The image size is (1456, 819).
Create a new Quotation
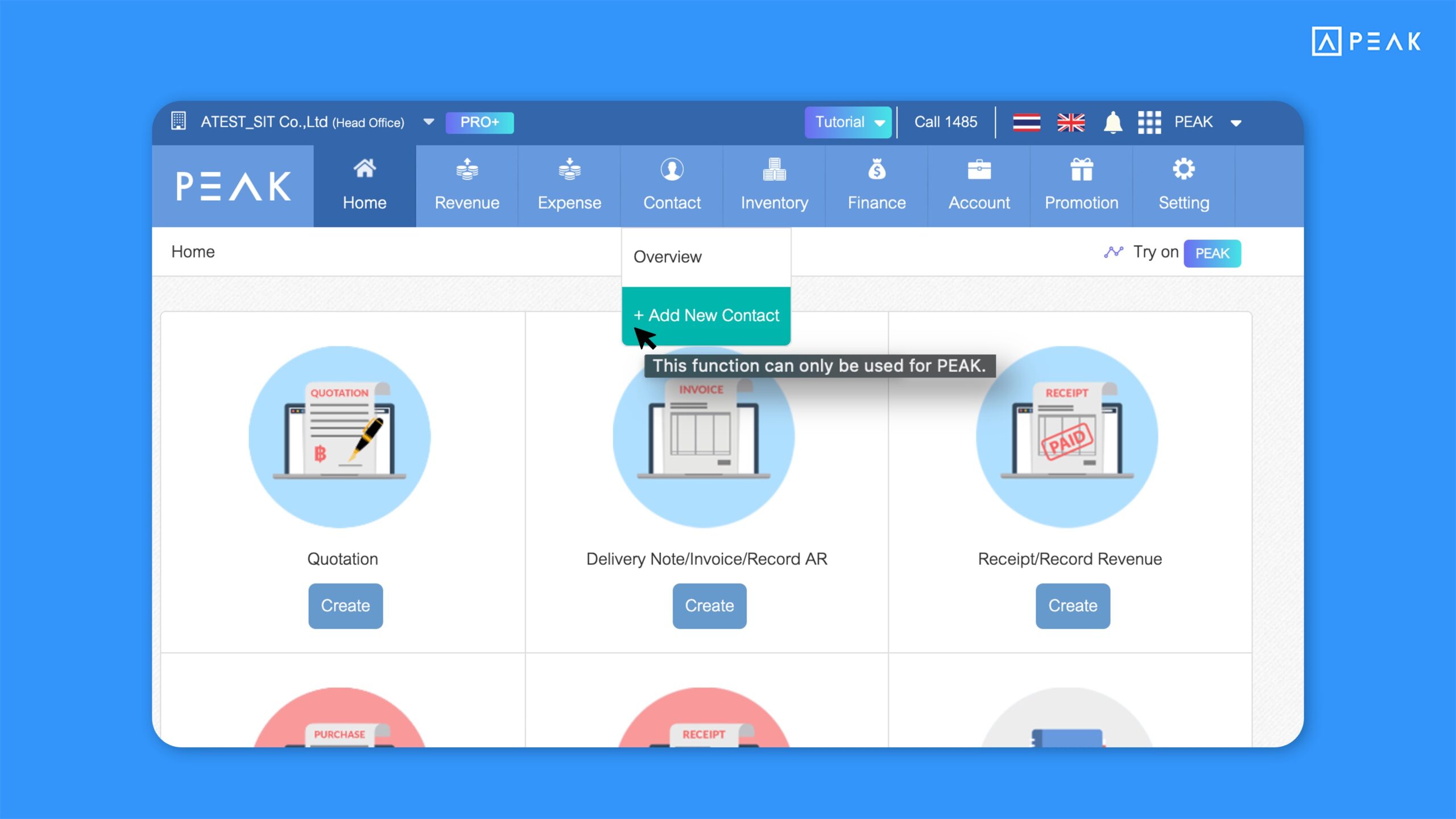(345, 606)
